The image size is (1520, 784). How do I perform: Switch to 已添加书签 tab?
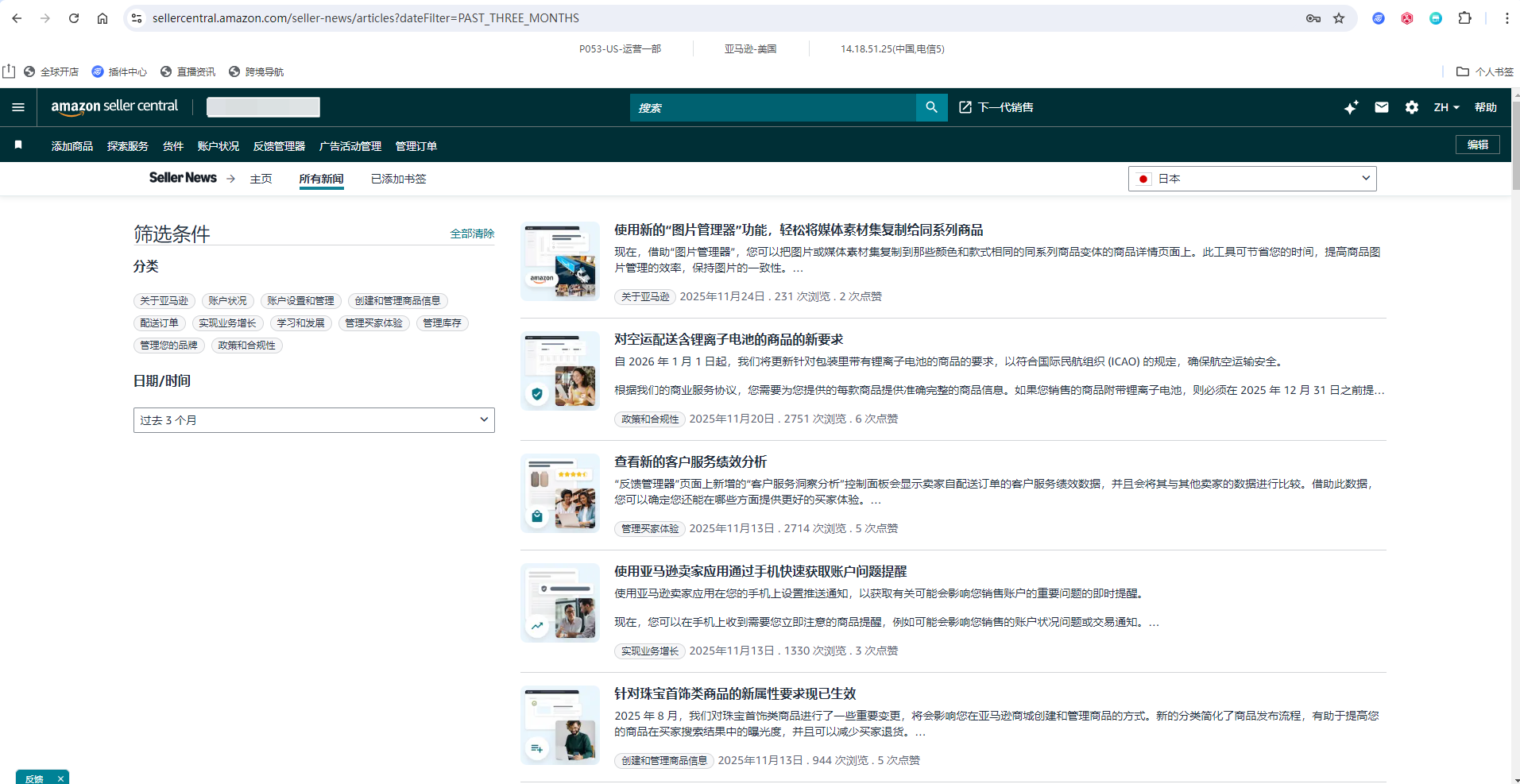coord(398,179)
